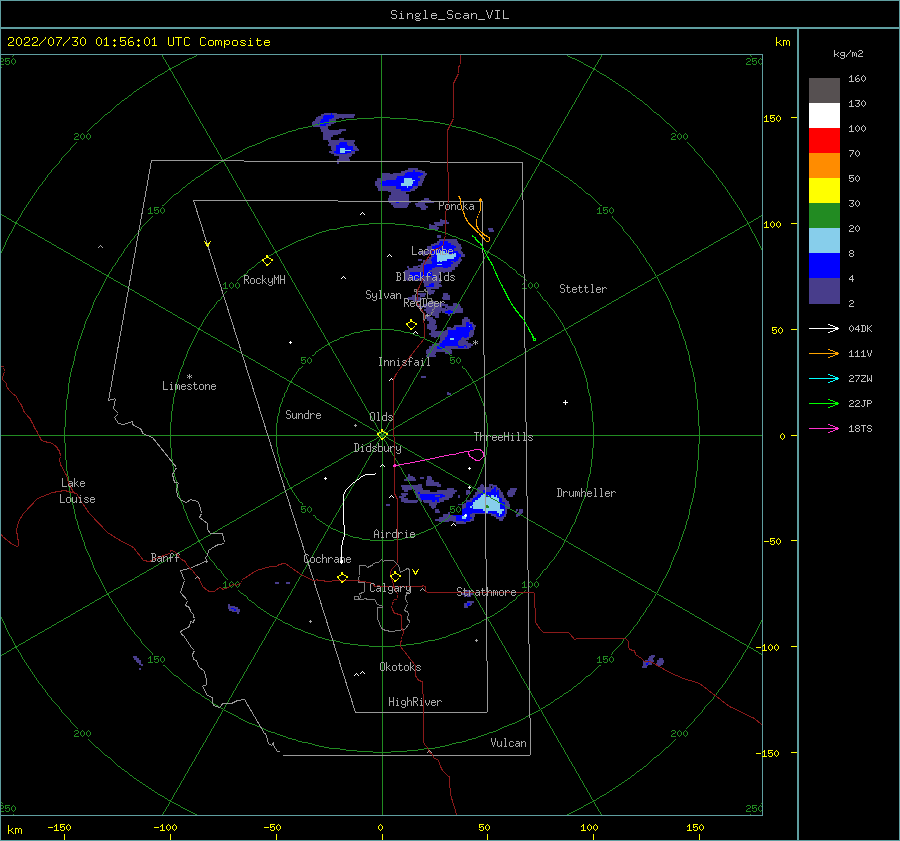Click the purple 2-4 legend color block
Viewport: 900px width, 841px height.
click(824, 291)
